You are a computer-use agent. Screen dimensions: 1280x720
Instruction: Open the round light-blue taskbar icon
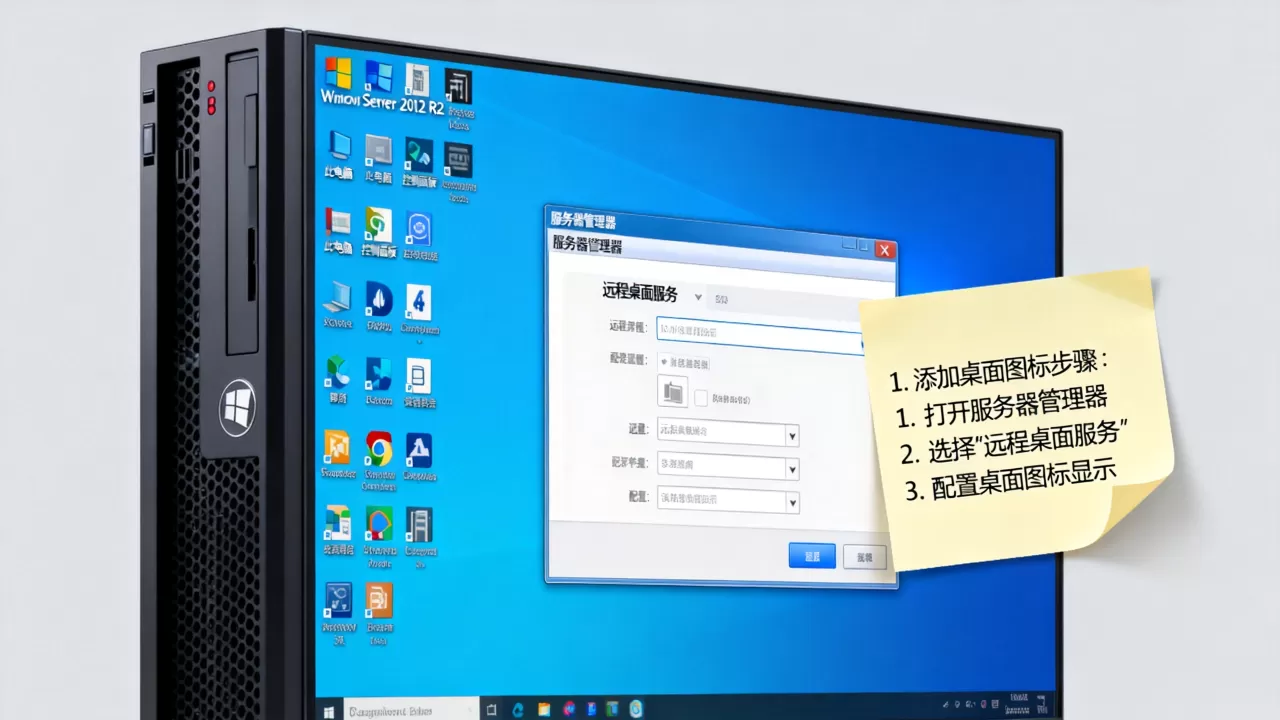[636, 709]
